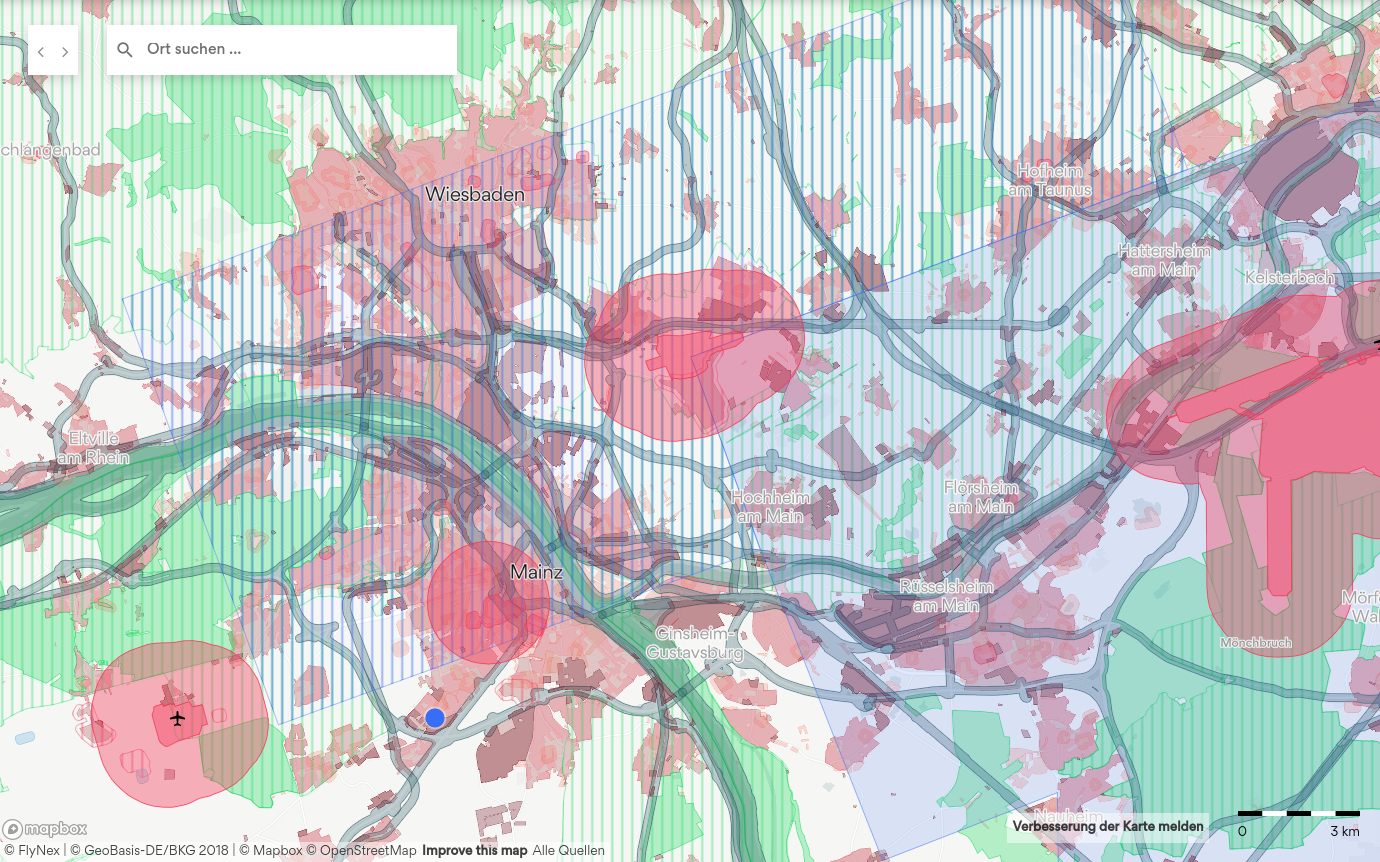Select the Mainz city label
Screen dimensions: 1380x862
point(536,573)
